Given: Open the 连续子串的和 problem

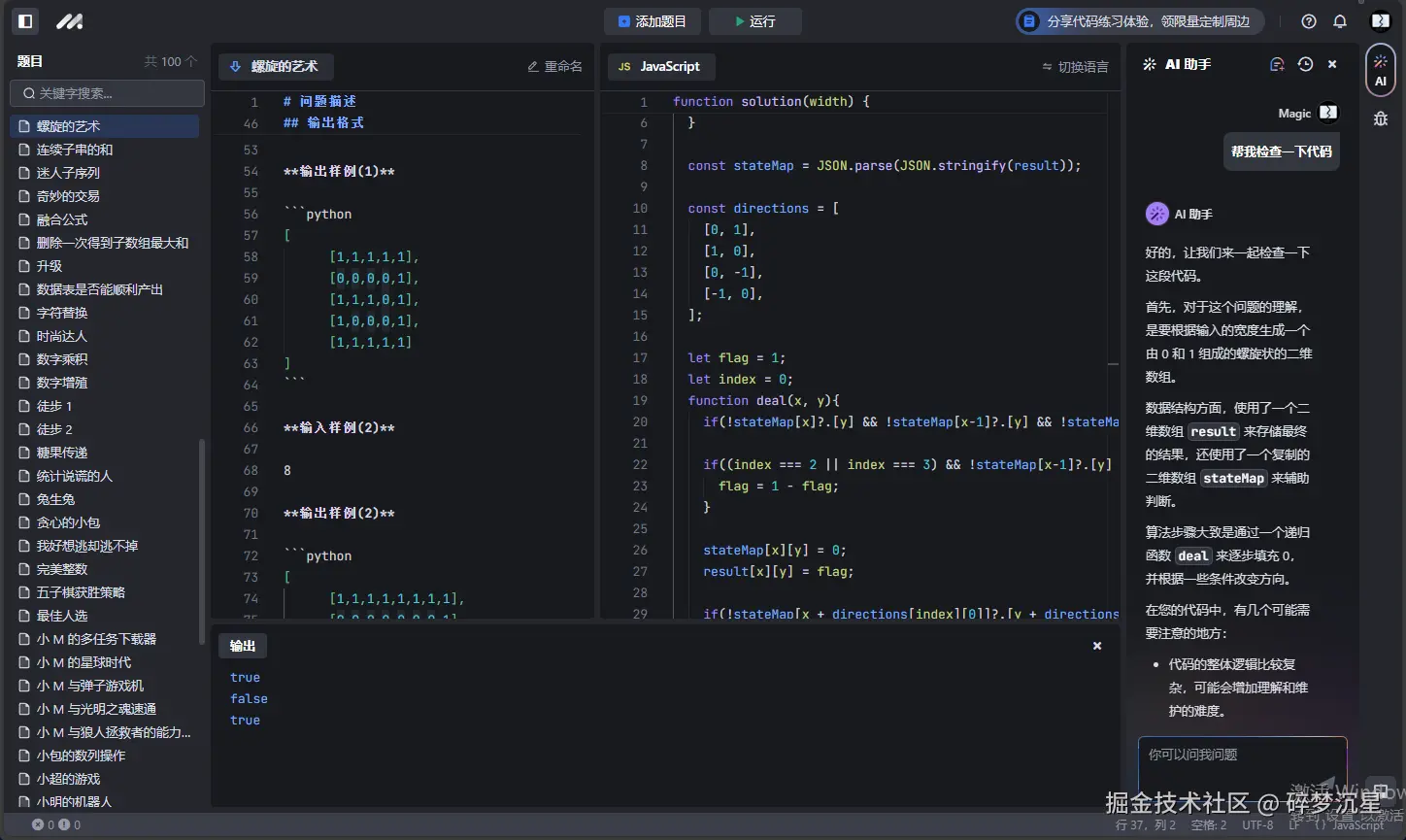Looking at the screenshot, I should tap(75, 150).
